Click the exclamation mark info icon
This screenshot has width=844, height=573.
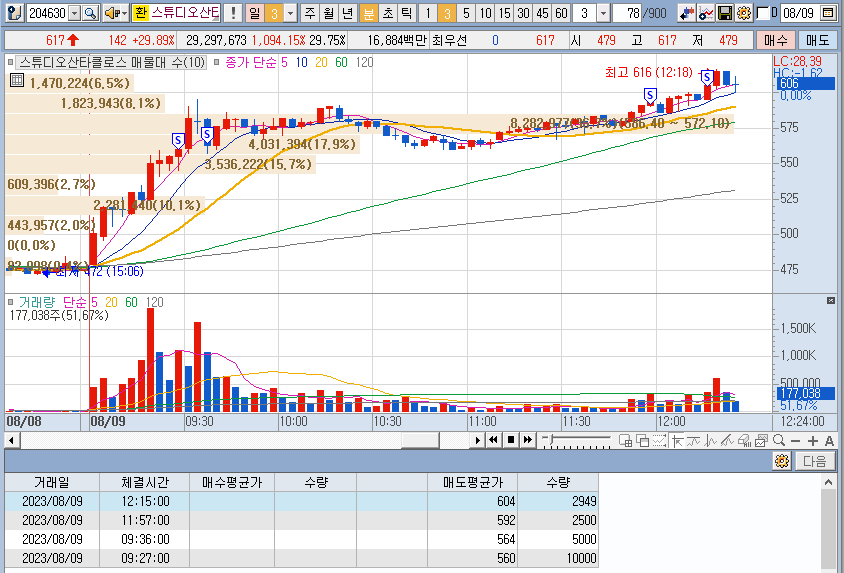(x=233, y=13)
